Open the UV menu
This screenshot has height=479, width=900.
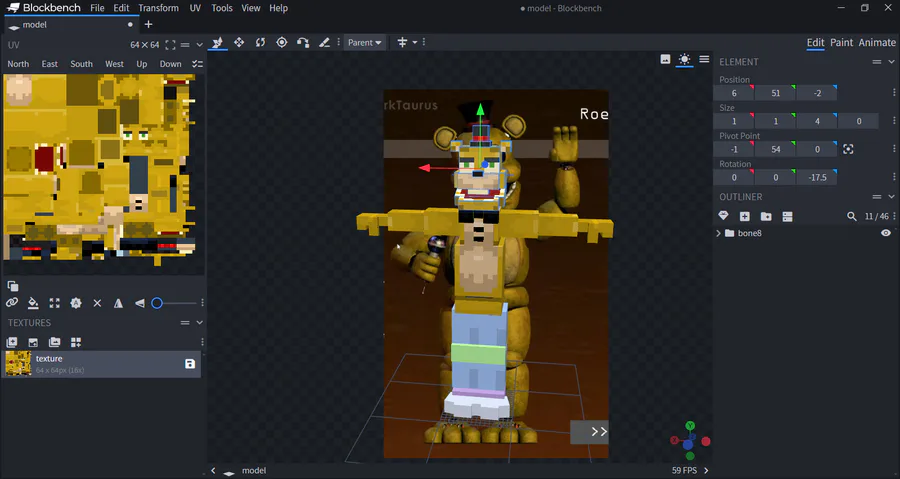(195, 8)
